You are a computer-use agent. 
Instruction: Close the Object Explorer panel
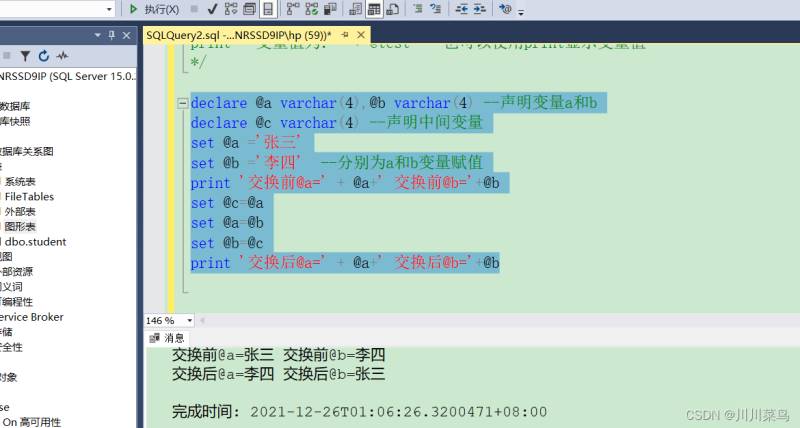[x=127, y=35]
